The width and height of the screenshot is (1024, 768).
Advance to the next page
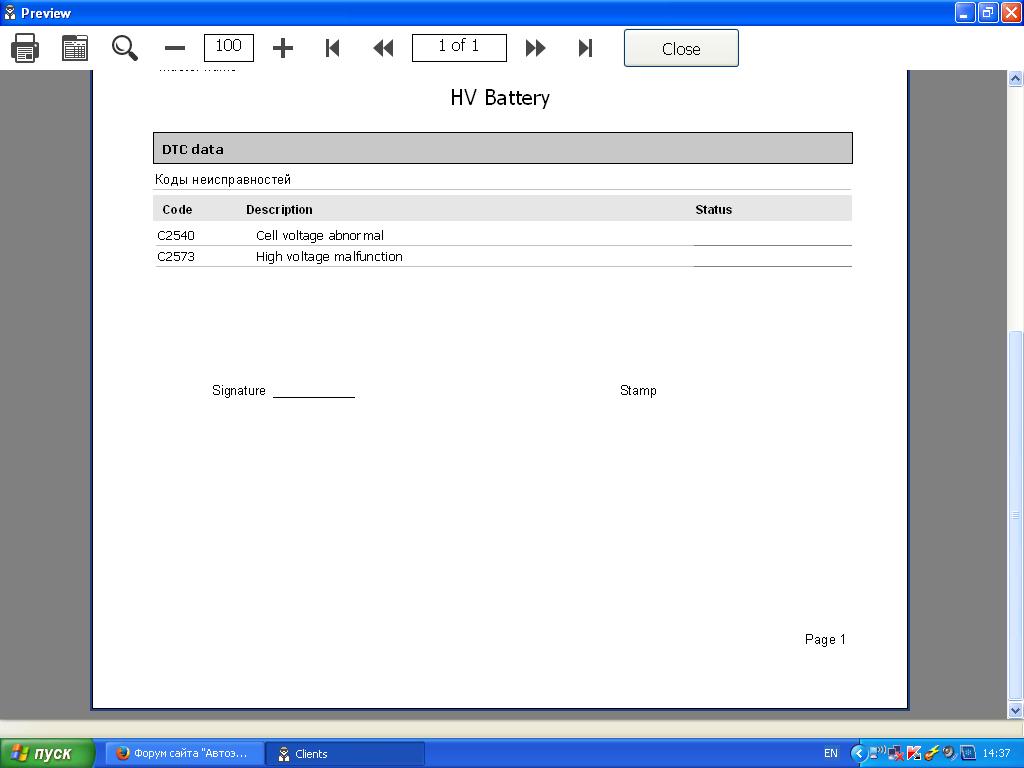[x=536, y=48]
